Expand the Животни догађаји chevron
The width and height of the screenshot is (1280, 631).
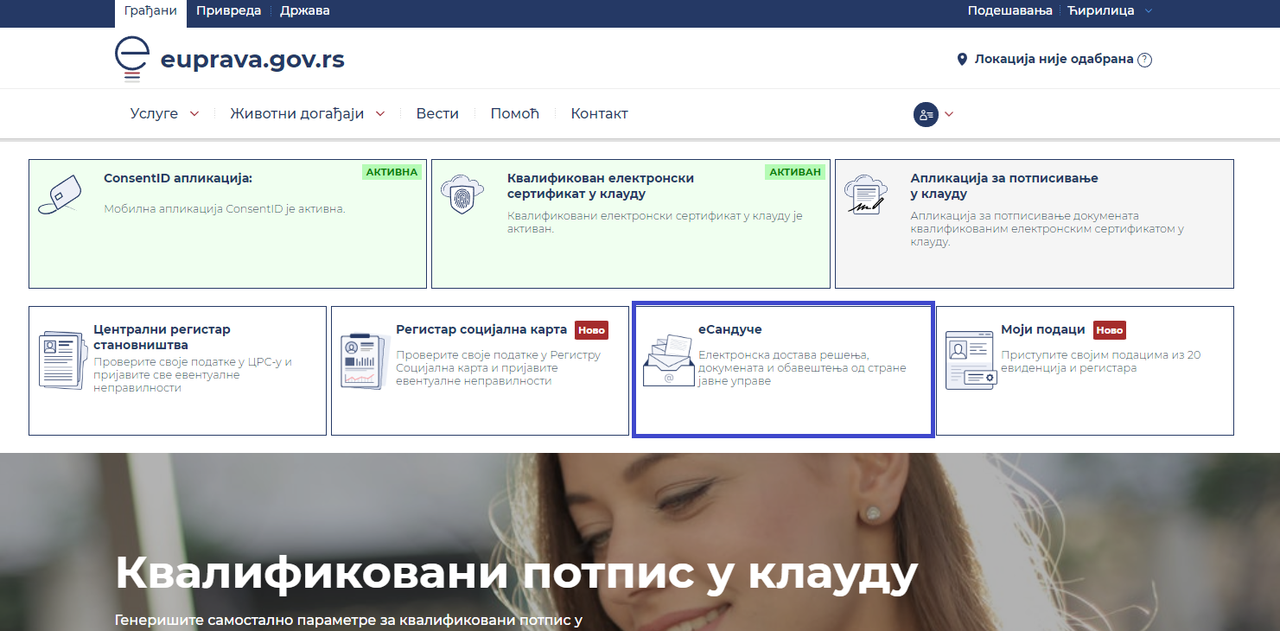[380, 114]
